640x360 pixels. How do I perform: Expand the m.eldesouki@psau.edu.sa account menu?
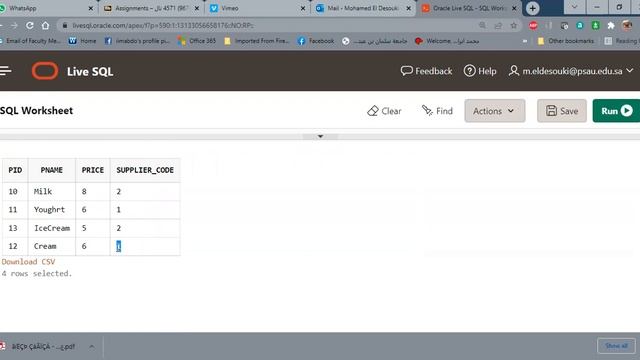coord(571,71)
